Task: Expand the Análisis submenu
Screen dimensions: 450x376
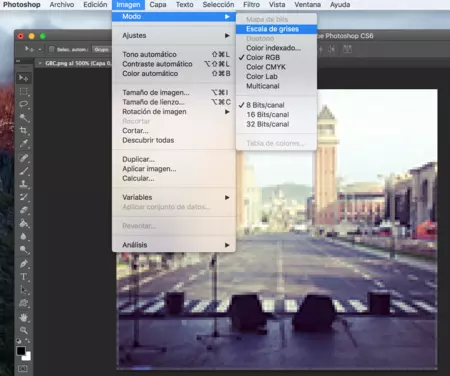Action: point(174,245)
